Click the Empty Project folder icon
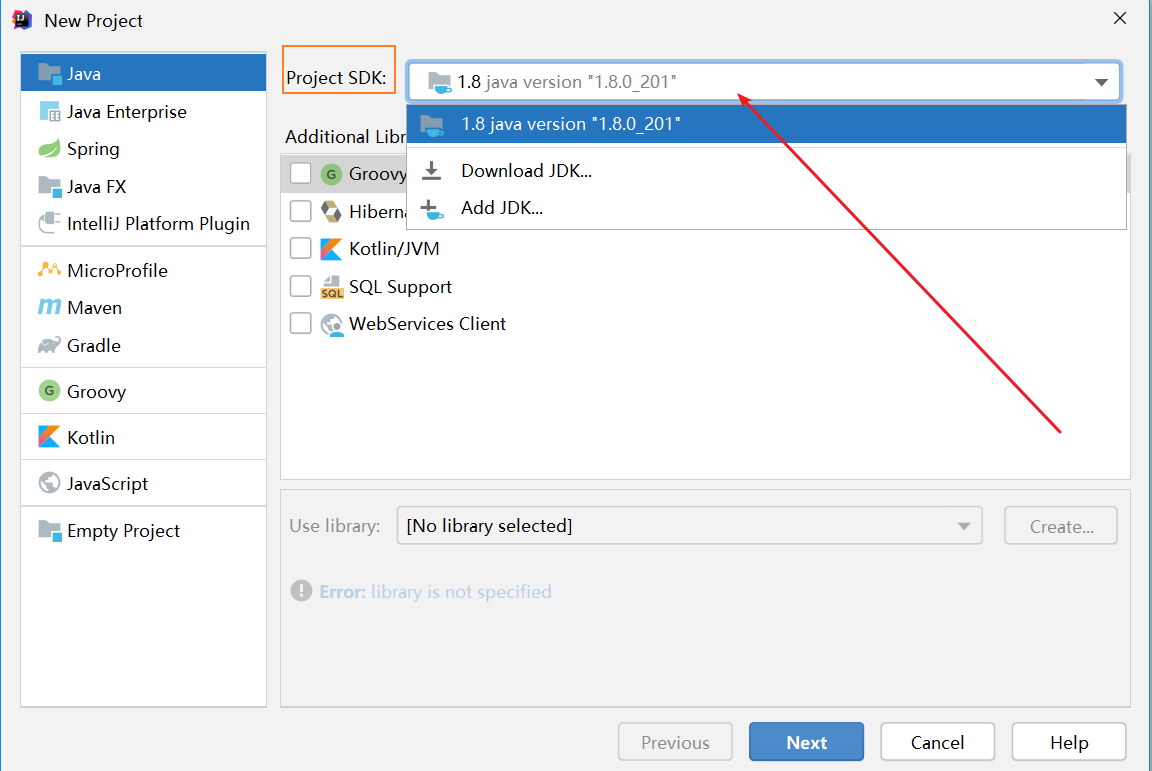The width and height of the screenshot is (1152, 771). [x=49, y=530]
